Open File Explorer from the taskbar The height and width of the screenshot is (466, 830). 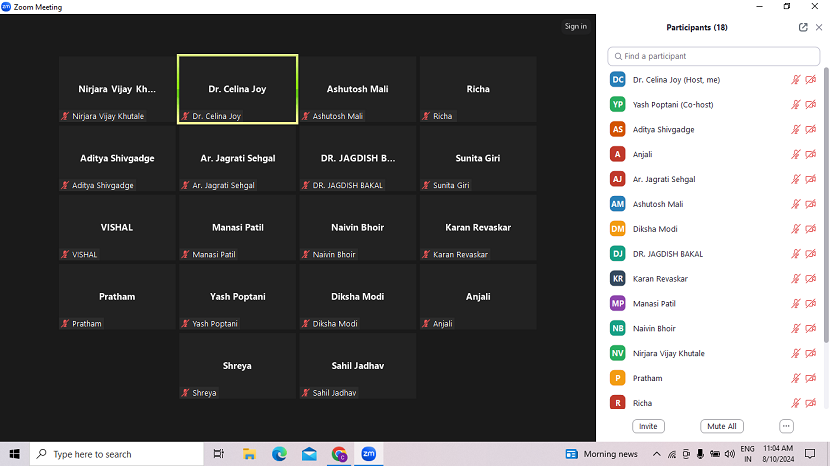tap(250, 454)
